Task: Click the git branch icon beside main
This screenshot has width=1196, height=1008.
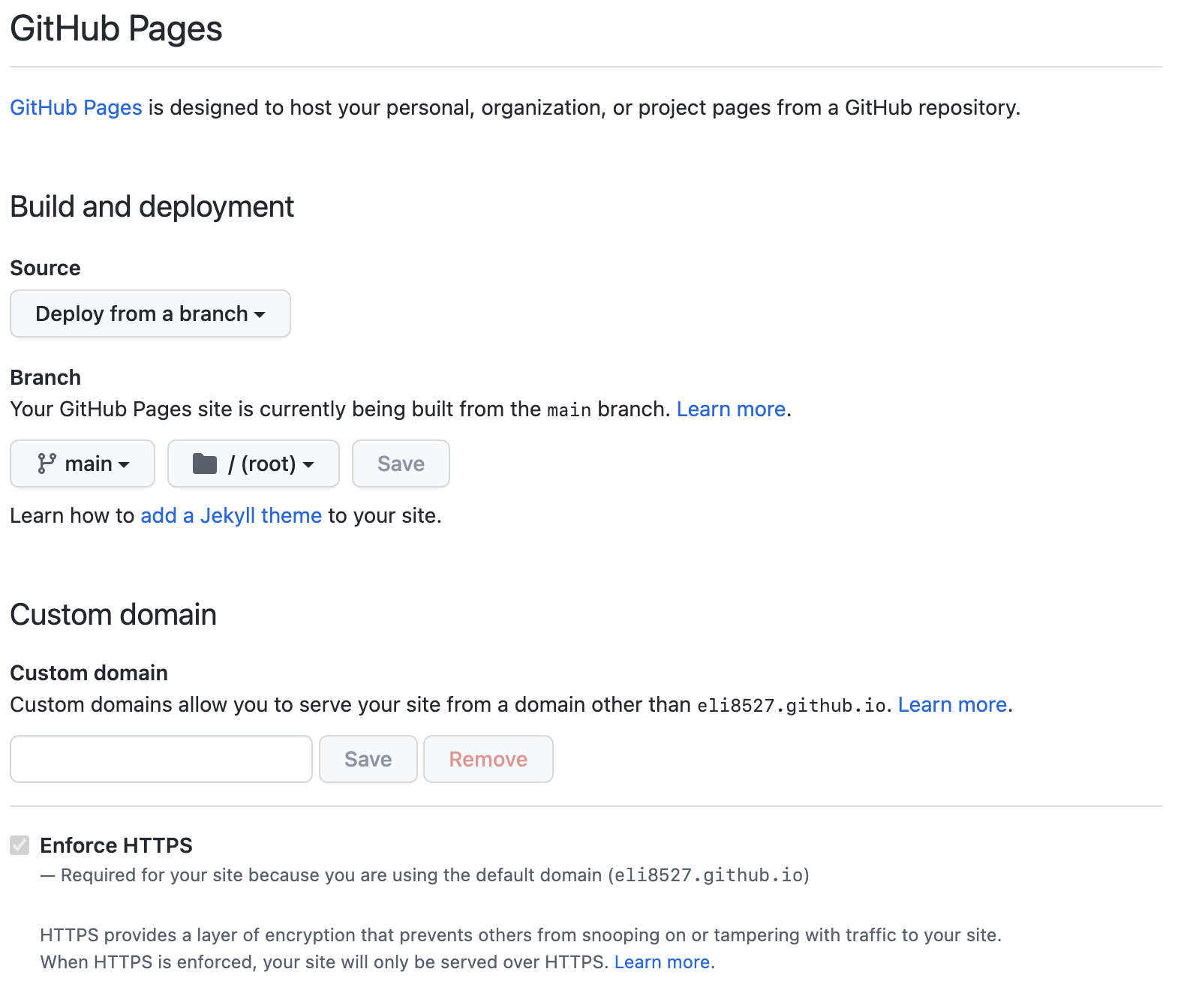Action: point(47,463)
